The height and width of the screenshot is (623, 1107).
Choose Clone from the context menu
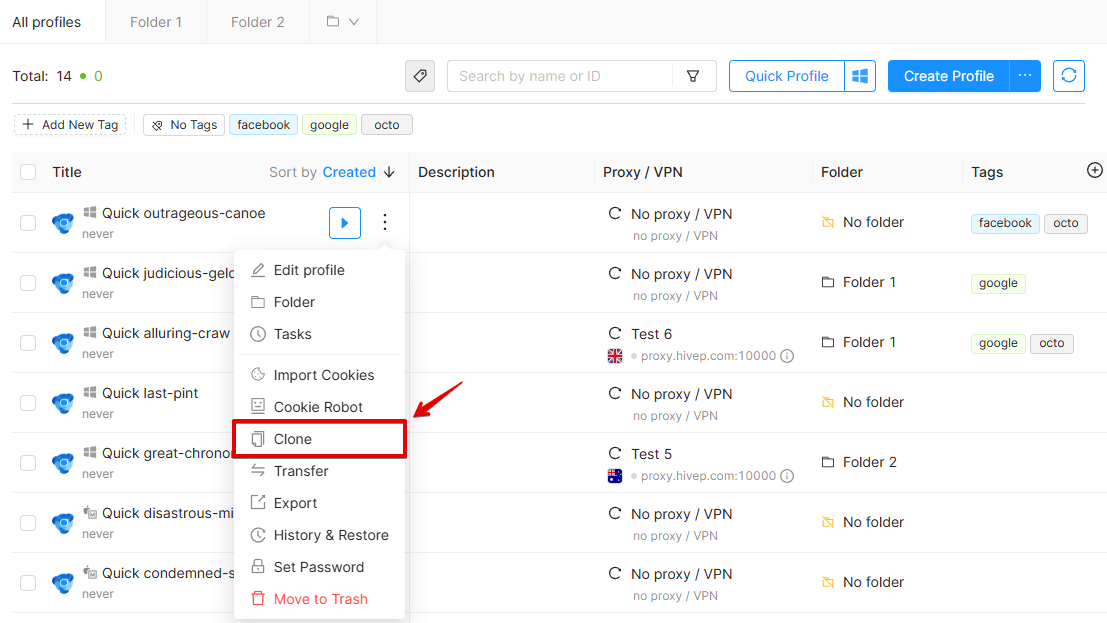[320, 439]
